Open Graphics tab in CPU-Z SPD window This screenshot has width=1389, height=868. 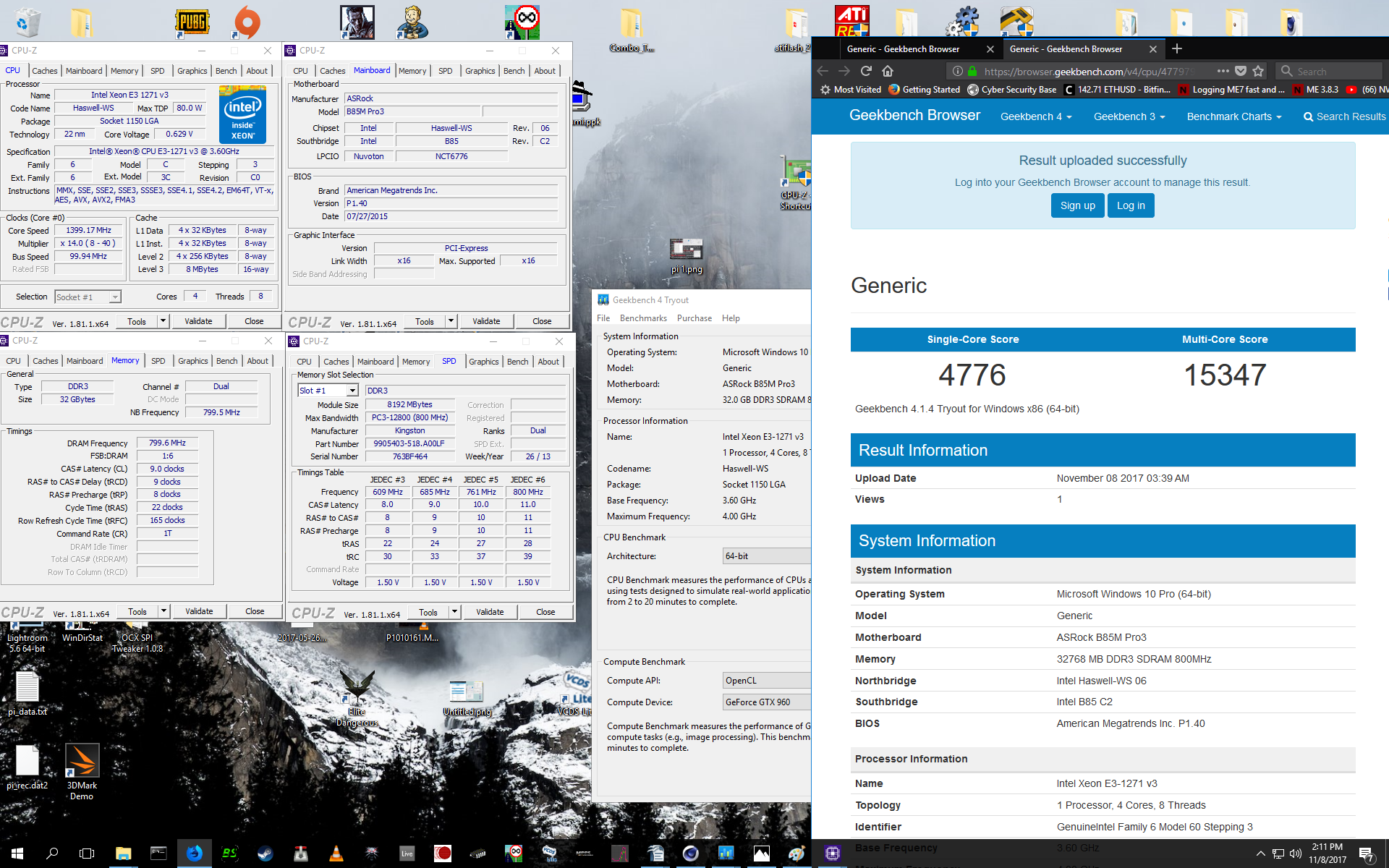click(484, 362)
